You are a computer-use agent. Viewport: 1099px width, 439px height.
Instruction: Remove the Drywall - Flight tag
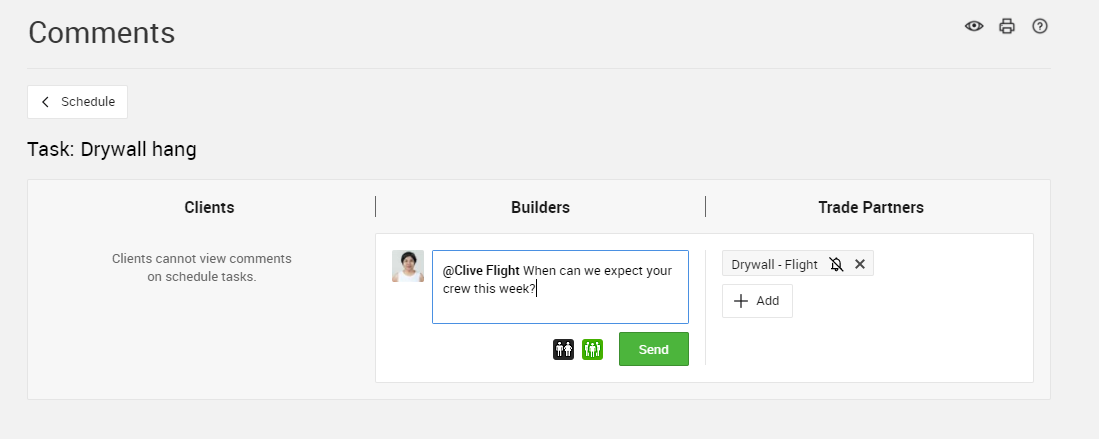[860, 264]
